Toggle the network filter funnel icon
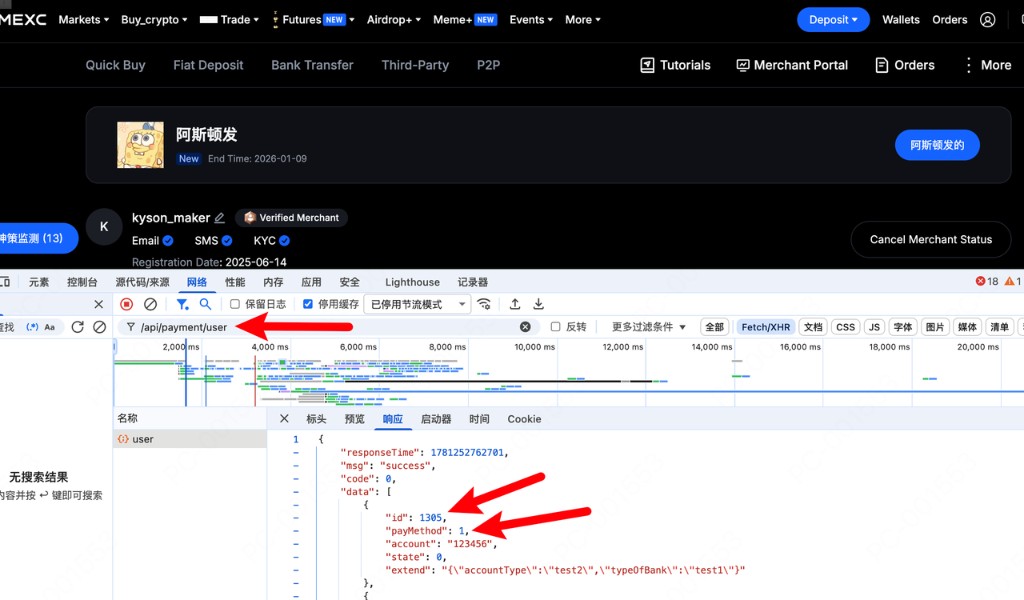Viewport: 1024px width, 600px height. tap(182, 304)
